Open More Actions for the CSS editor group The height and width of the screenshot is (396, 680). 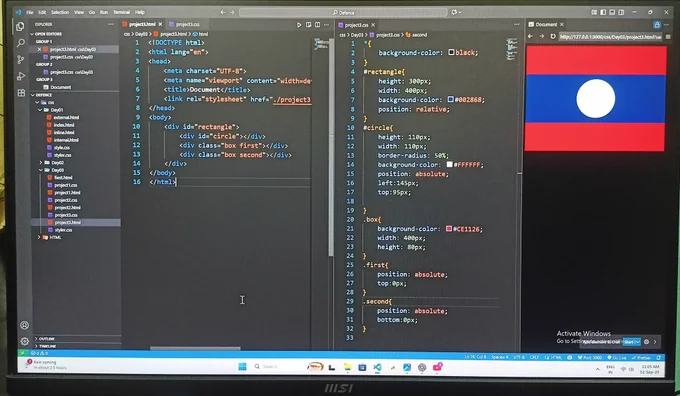pyautogui.click(x=517, y=25)
